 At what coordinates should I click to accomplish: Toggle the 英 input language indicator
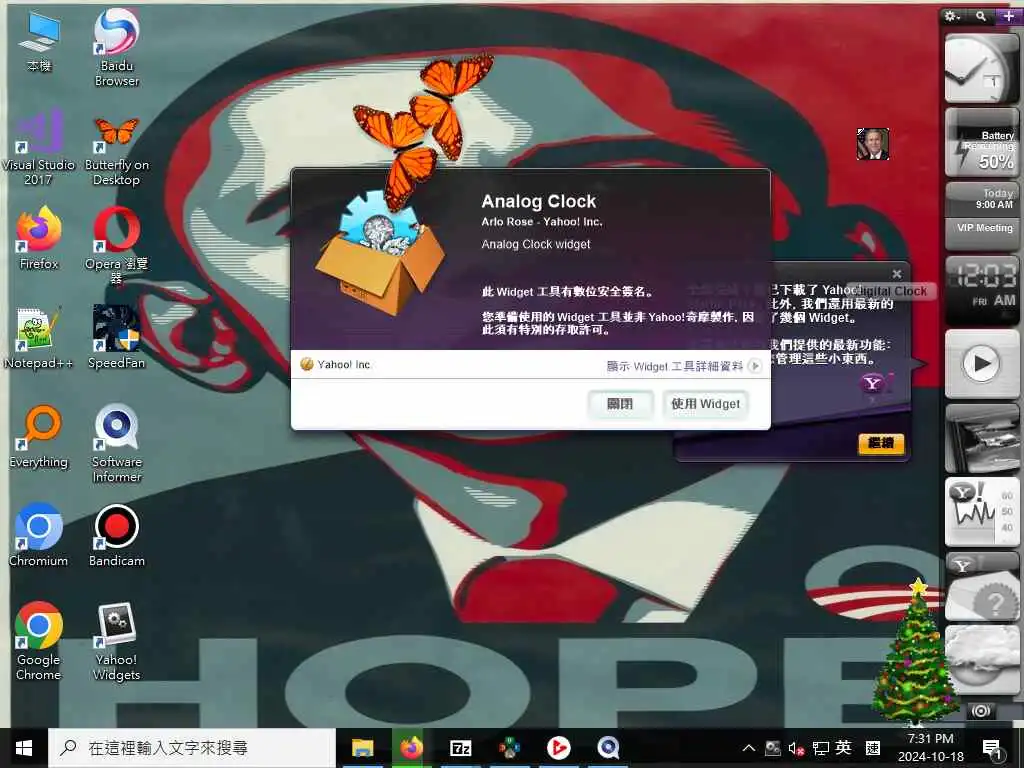[x=843, y=748]
